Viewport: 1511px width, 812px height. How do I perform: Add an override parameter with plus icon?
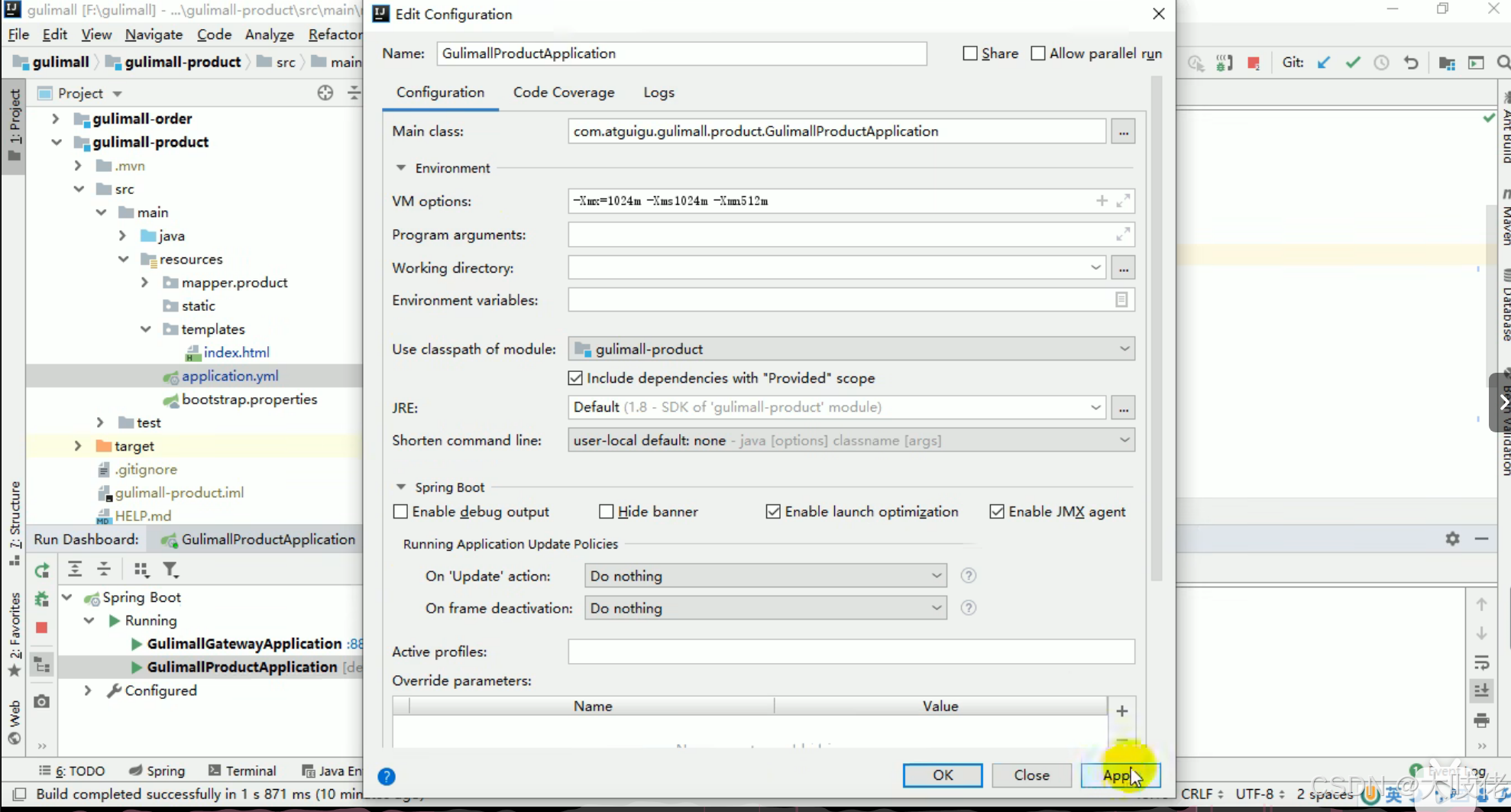pyautogui.click(x=1122, y=711)
